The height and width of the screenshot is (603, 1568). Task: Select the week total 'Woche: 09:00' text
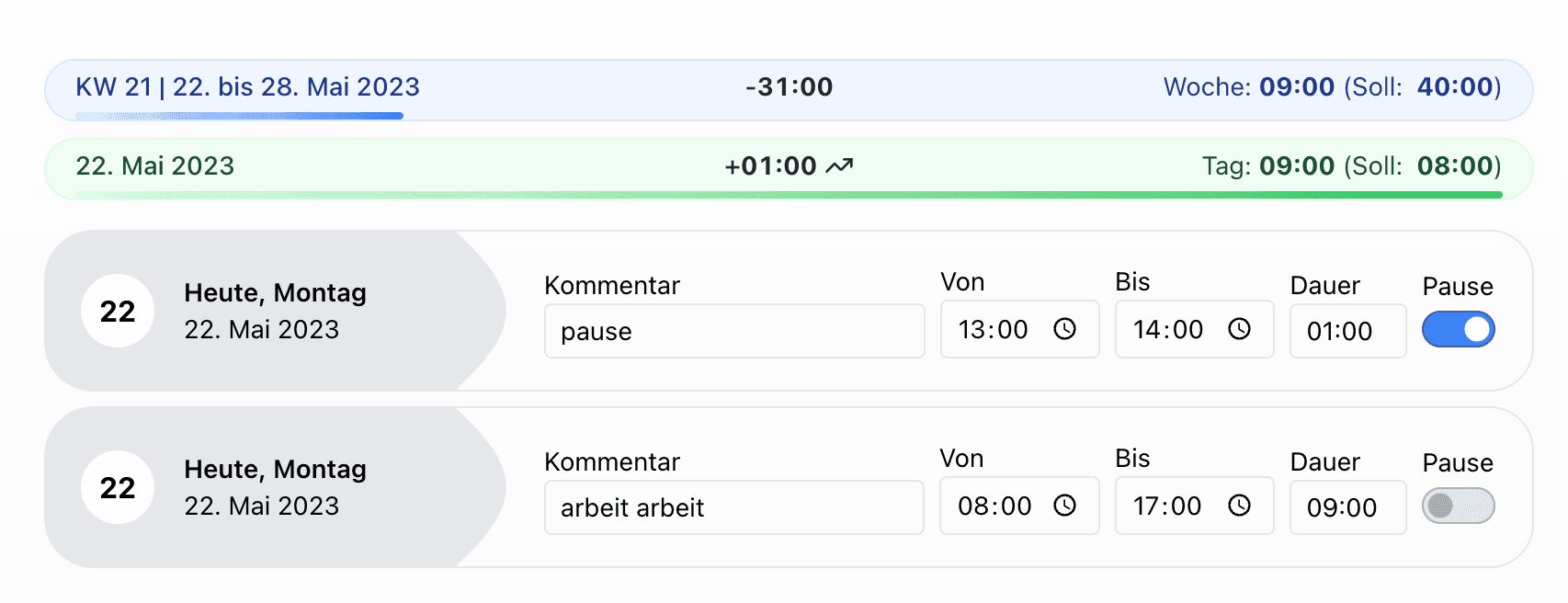1248,87
